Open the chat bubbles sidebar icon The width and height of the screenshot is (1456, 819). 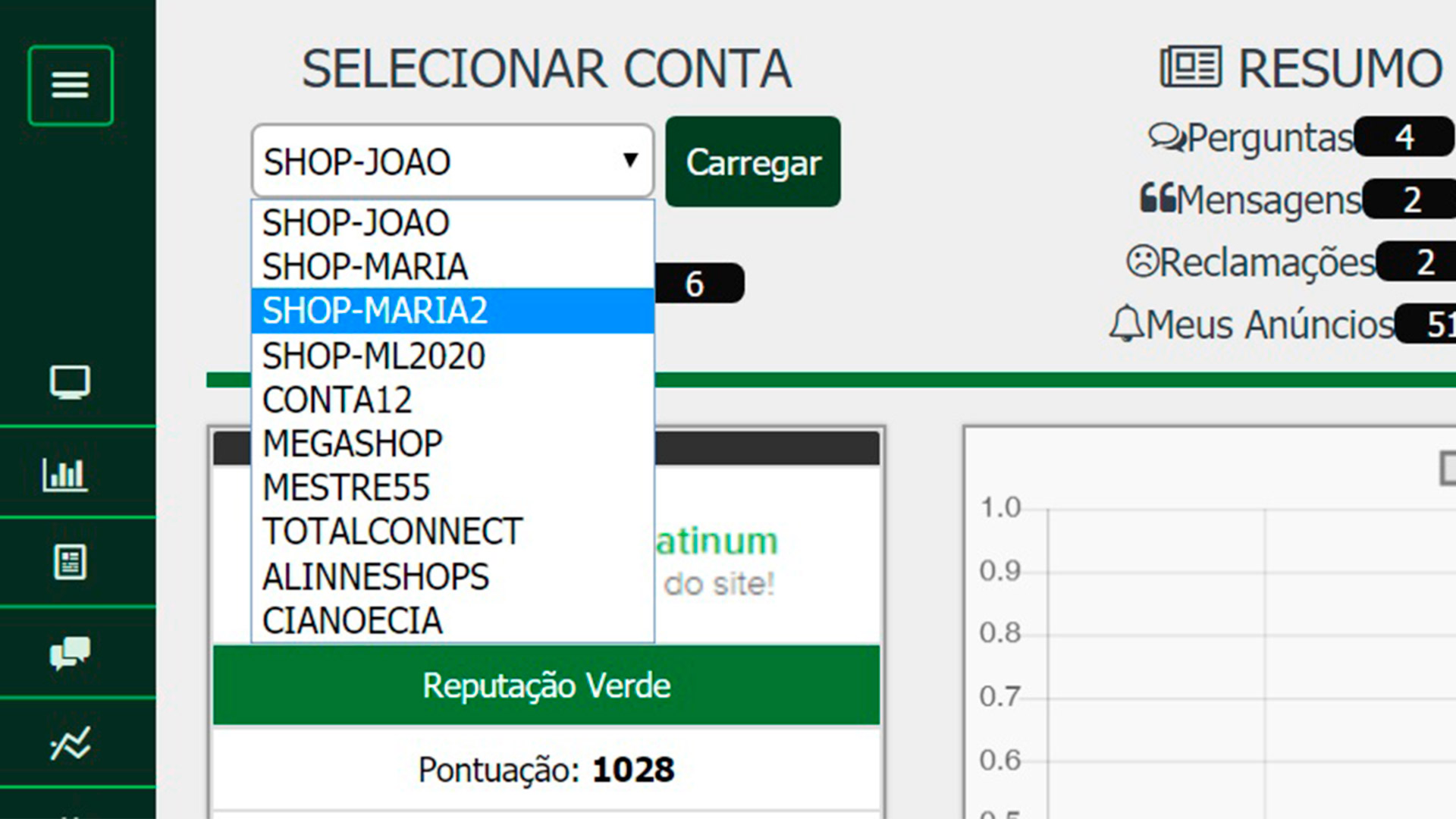point(70,653)
